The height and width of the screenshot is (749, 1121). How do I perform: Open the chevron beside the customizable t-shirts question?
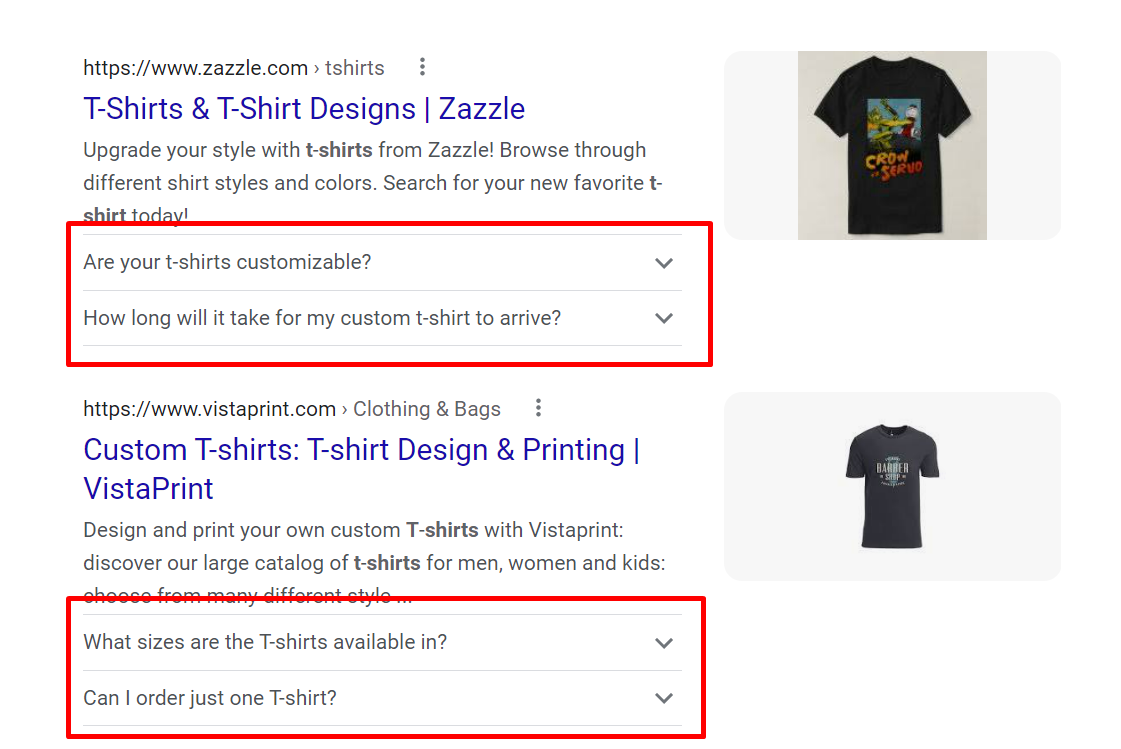[x=664, y=262]
